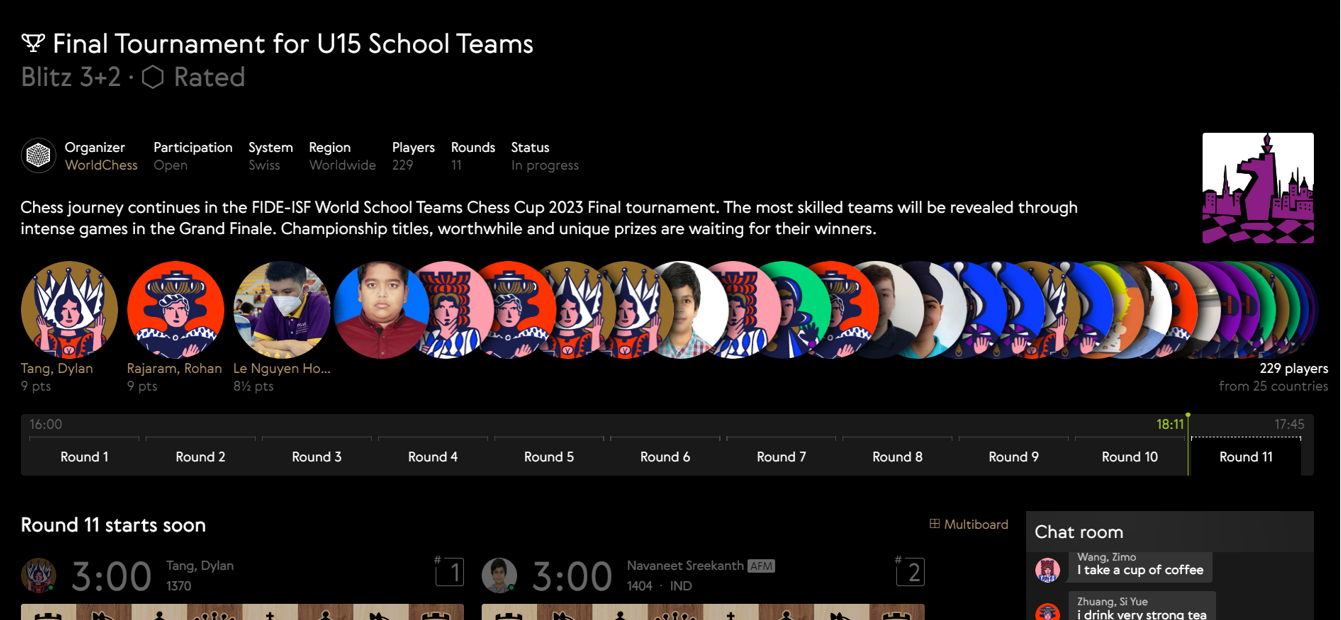Viewport: 1341px width, 620px height.
Task: Click the 3:00 clock for Navaneet Sreekanth
Action: tap(571, 576)
